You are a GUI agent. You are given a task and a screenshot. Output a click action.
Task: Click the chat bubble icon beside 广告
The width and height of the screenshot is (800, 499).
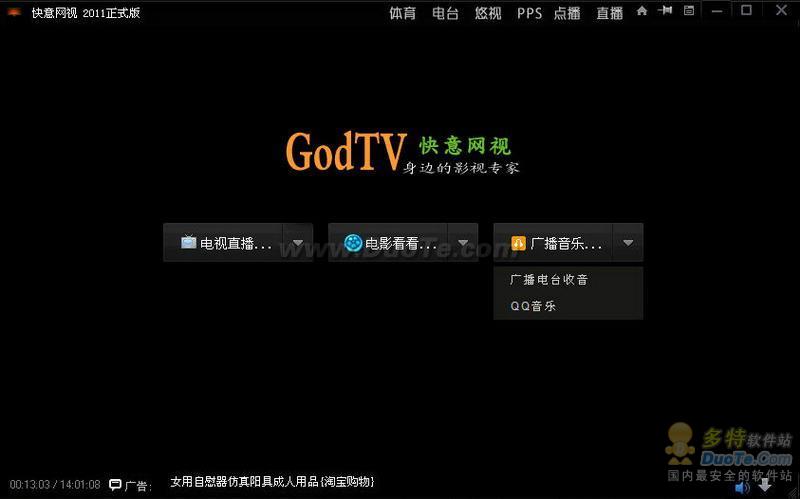coord(115,485)
